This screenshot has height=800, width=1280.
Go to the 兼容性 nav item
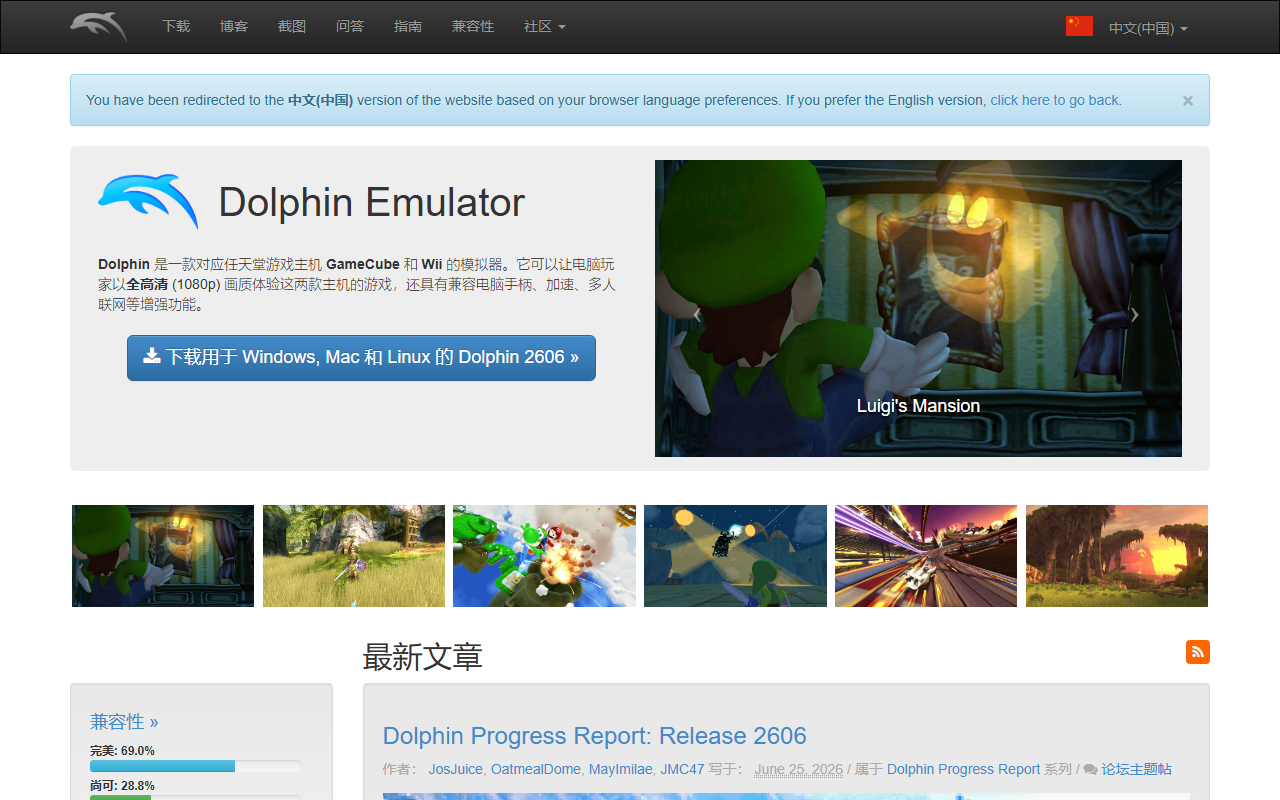473,27
